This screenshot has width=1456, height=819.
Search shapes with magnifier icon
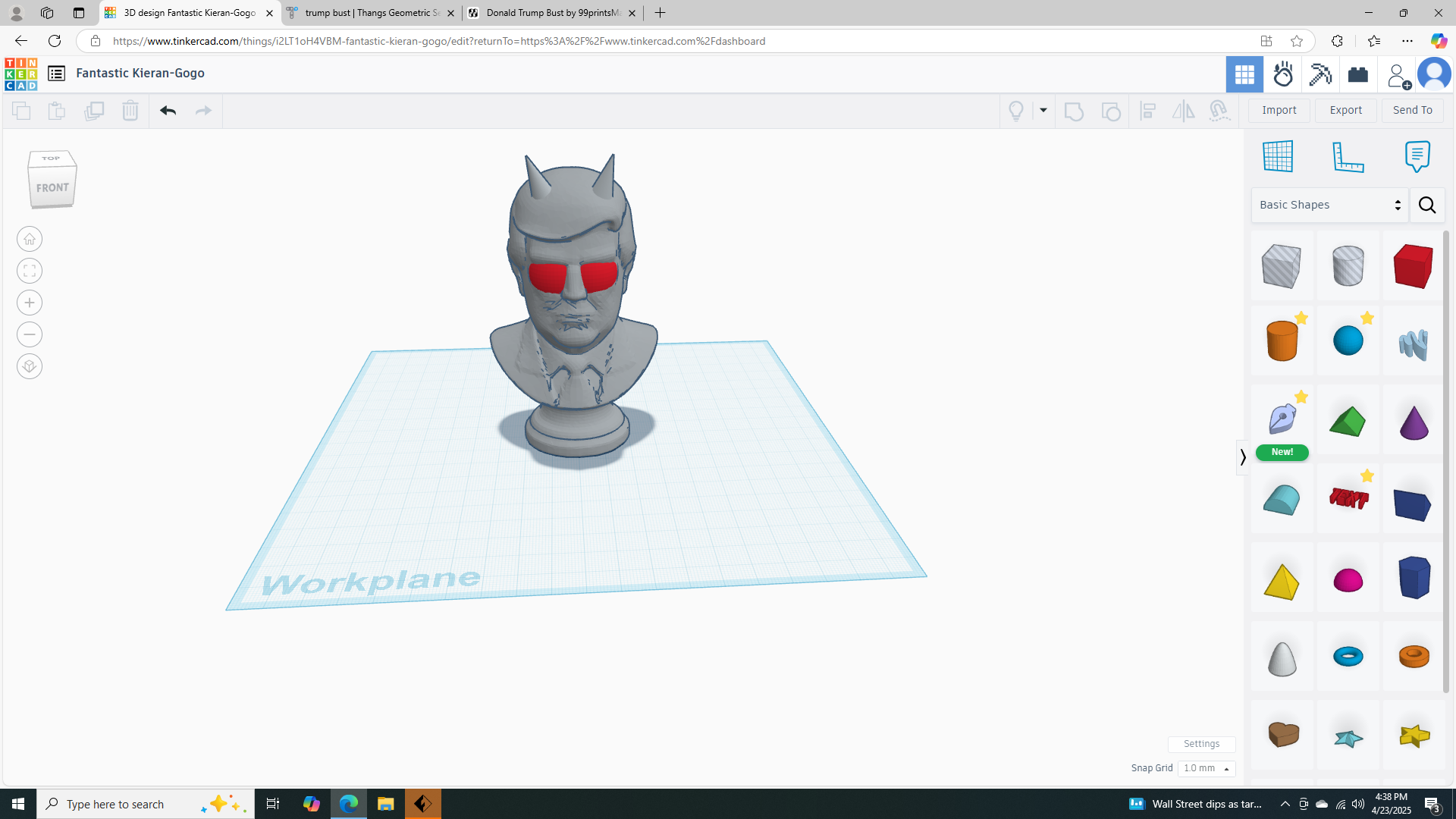1427,205
